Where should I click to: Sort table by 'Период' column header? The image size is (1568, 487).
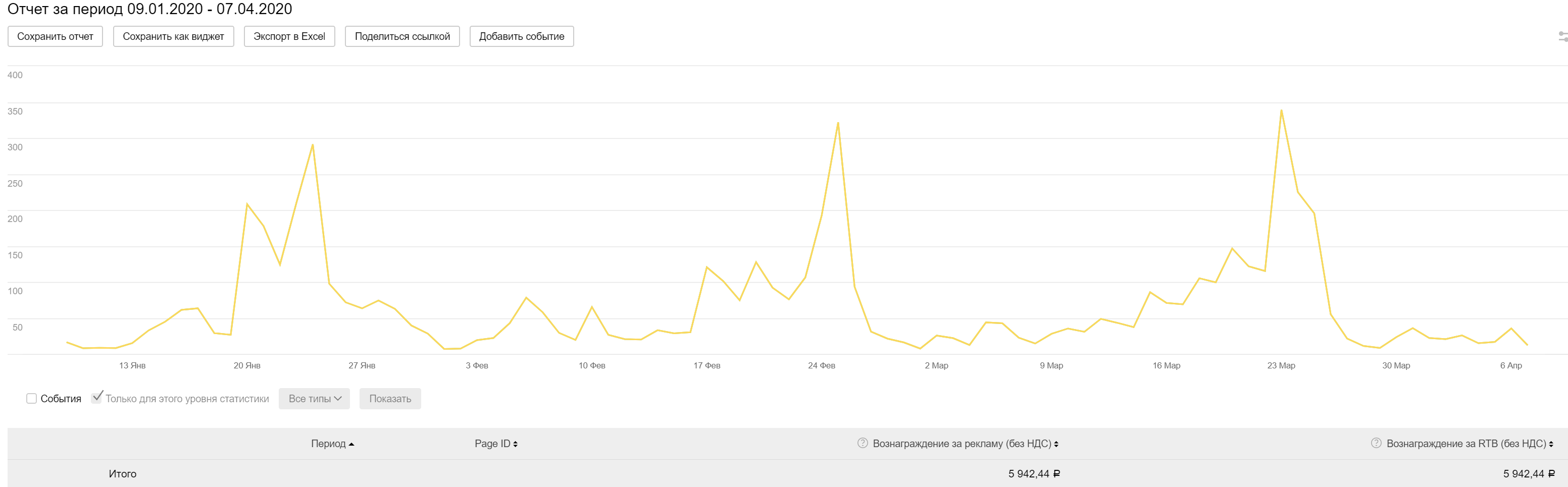coord(328,444)
